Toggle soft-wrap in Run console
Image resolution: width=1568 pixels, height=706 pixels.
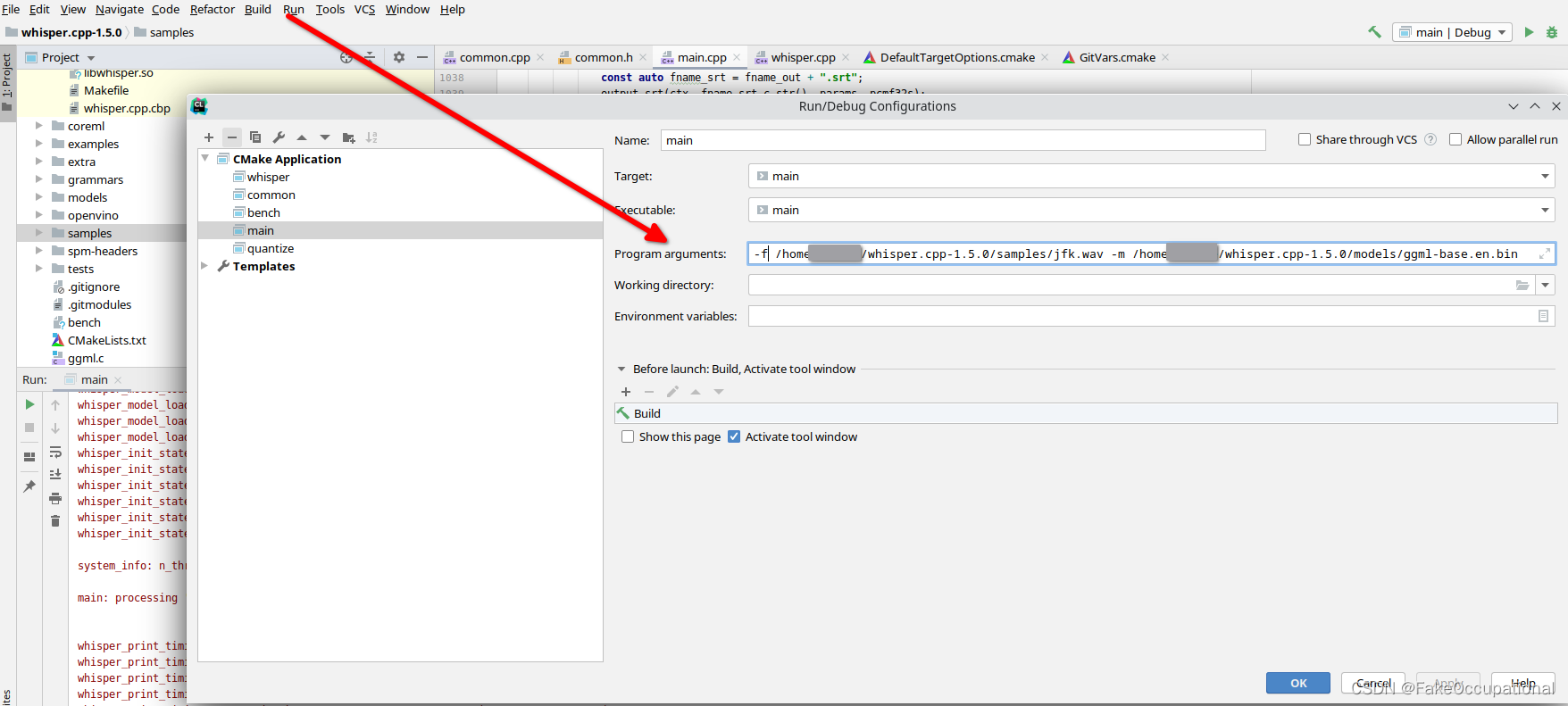pyautogui.click(x=55, y=453)
